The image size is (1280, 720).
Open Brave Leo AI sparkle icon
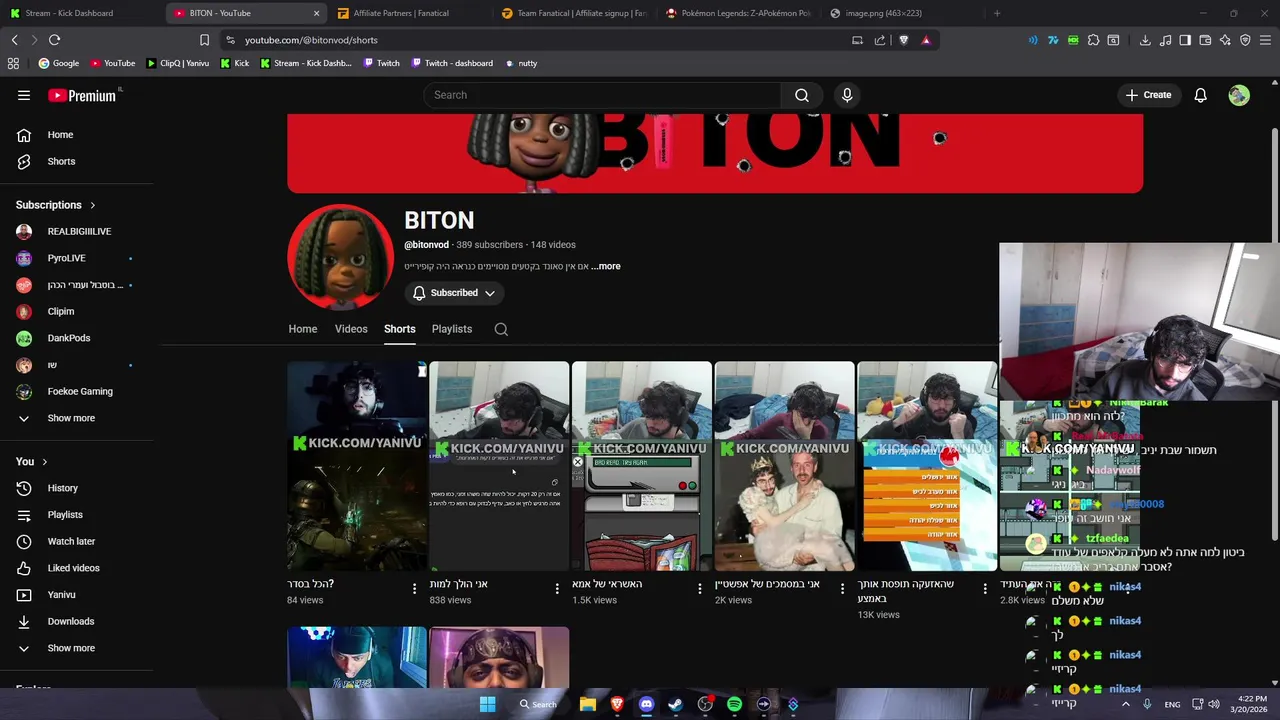(1225, 40)
